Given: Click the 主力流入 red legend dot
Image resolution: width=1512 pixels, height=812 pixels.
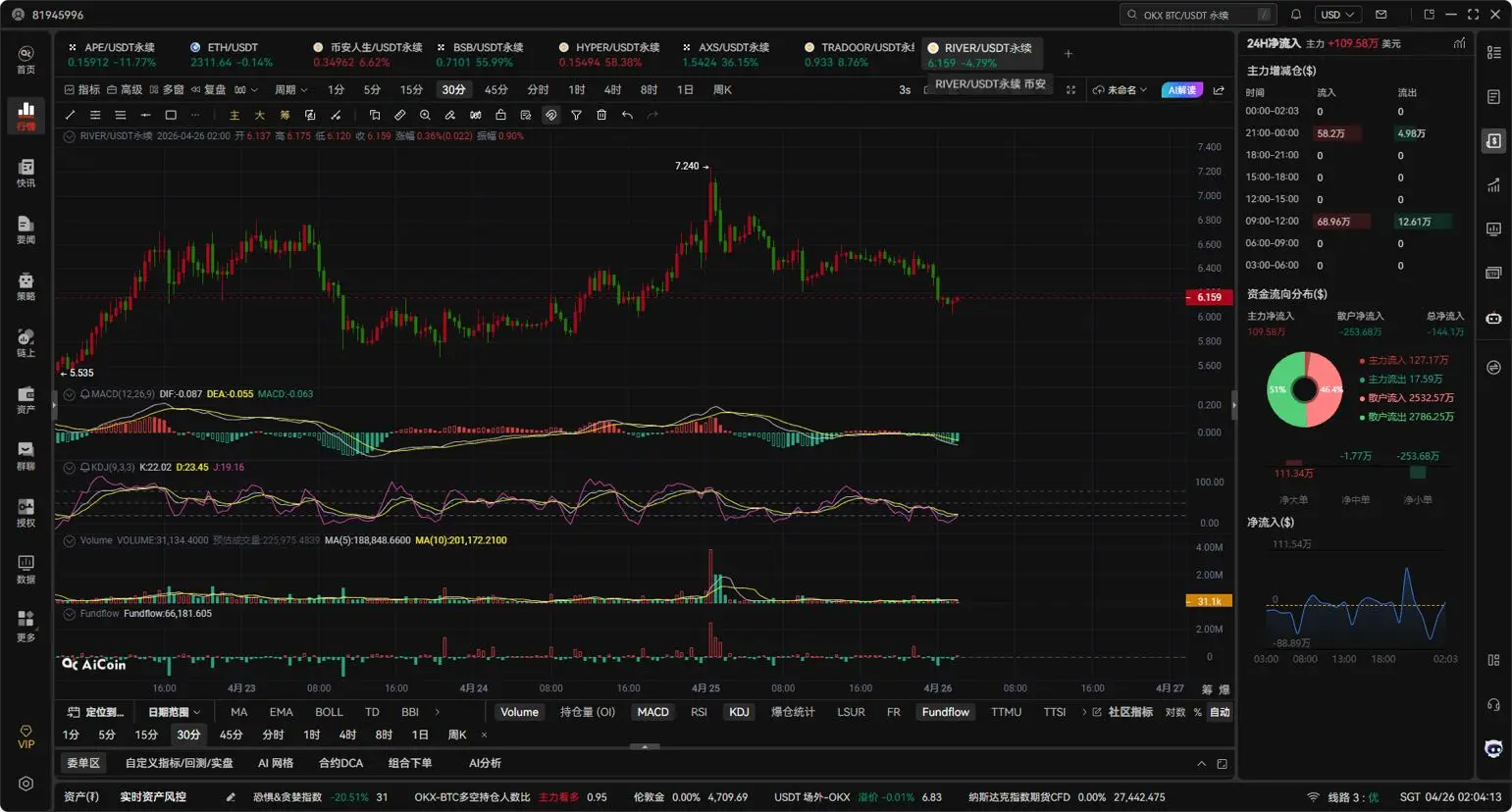Looking at the screenshot, I should coord(1362,361).
